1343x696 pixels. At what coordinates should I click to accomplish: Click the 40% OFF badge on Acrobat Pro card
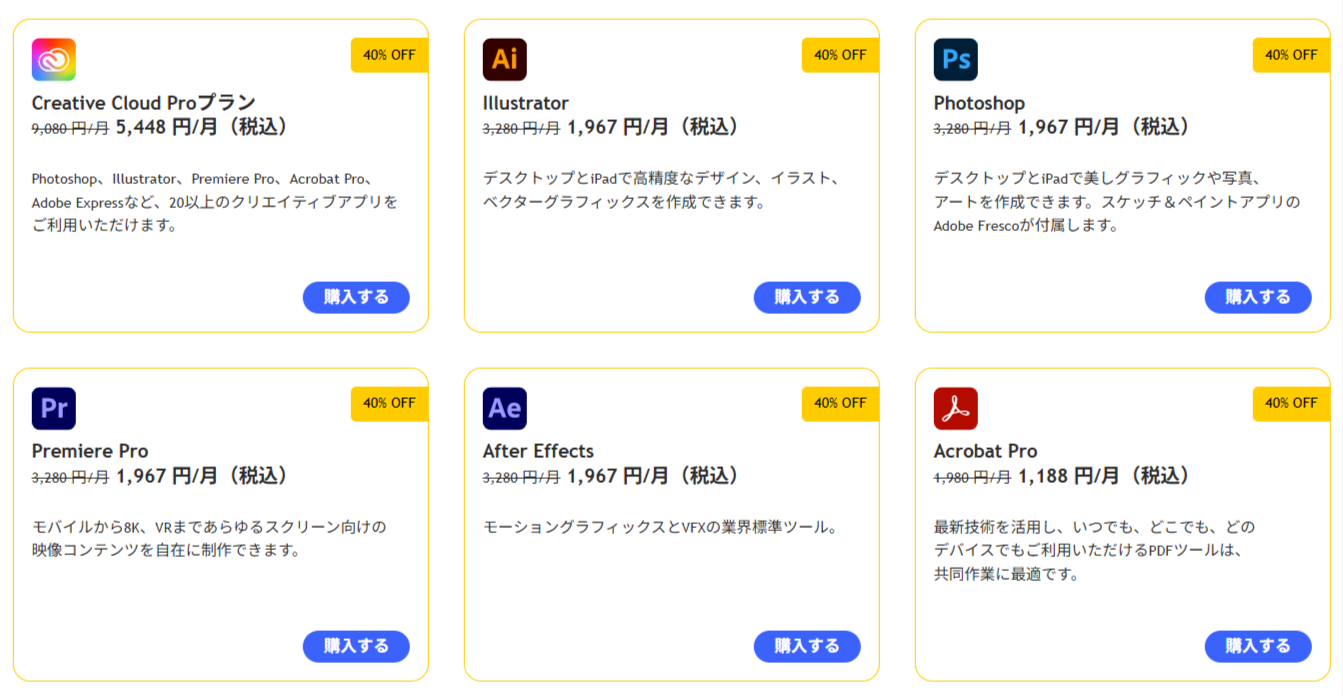coord(1292,403)
